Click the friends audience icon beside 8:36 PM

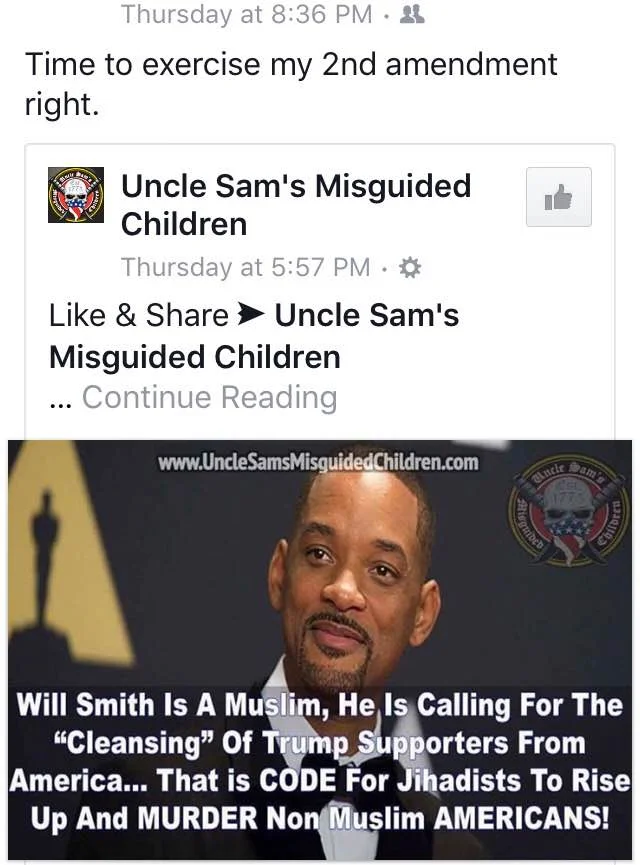412,14
